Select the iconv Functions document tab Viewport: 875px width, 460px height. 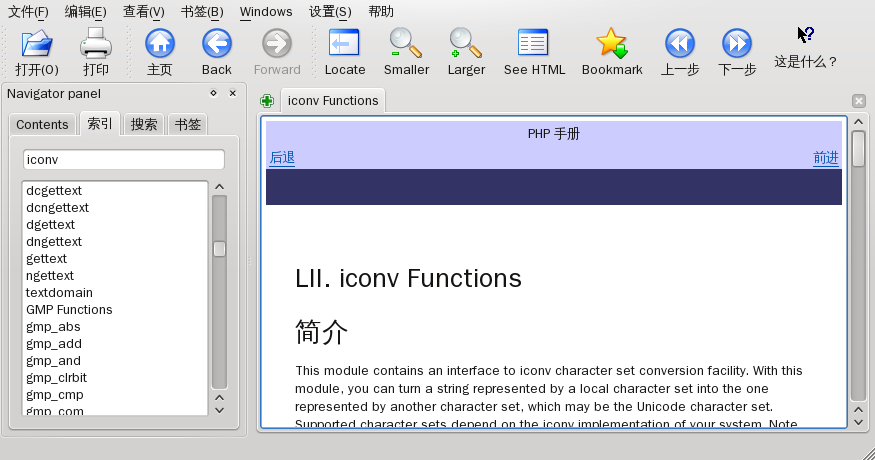point(333,100)
